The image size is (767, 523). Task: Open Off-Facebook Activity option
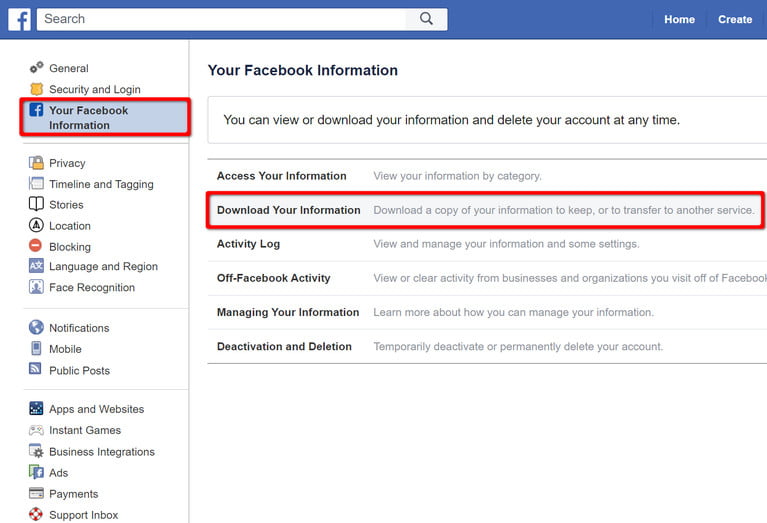(x=273, y=278)
